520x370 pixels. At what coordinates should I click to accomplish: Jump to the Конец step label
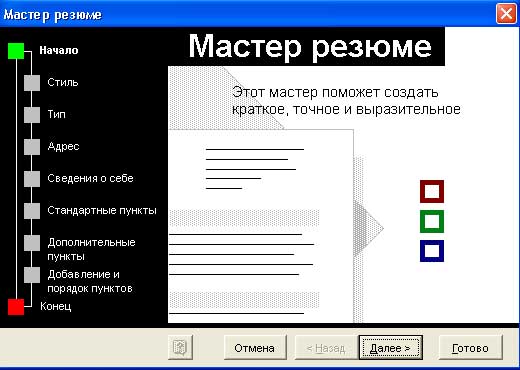56,306
